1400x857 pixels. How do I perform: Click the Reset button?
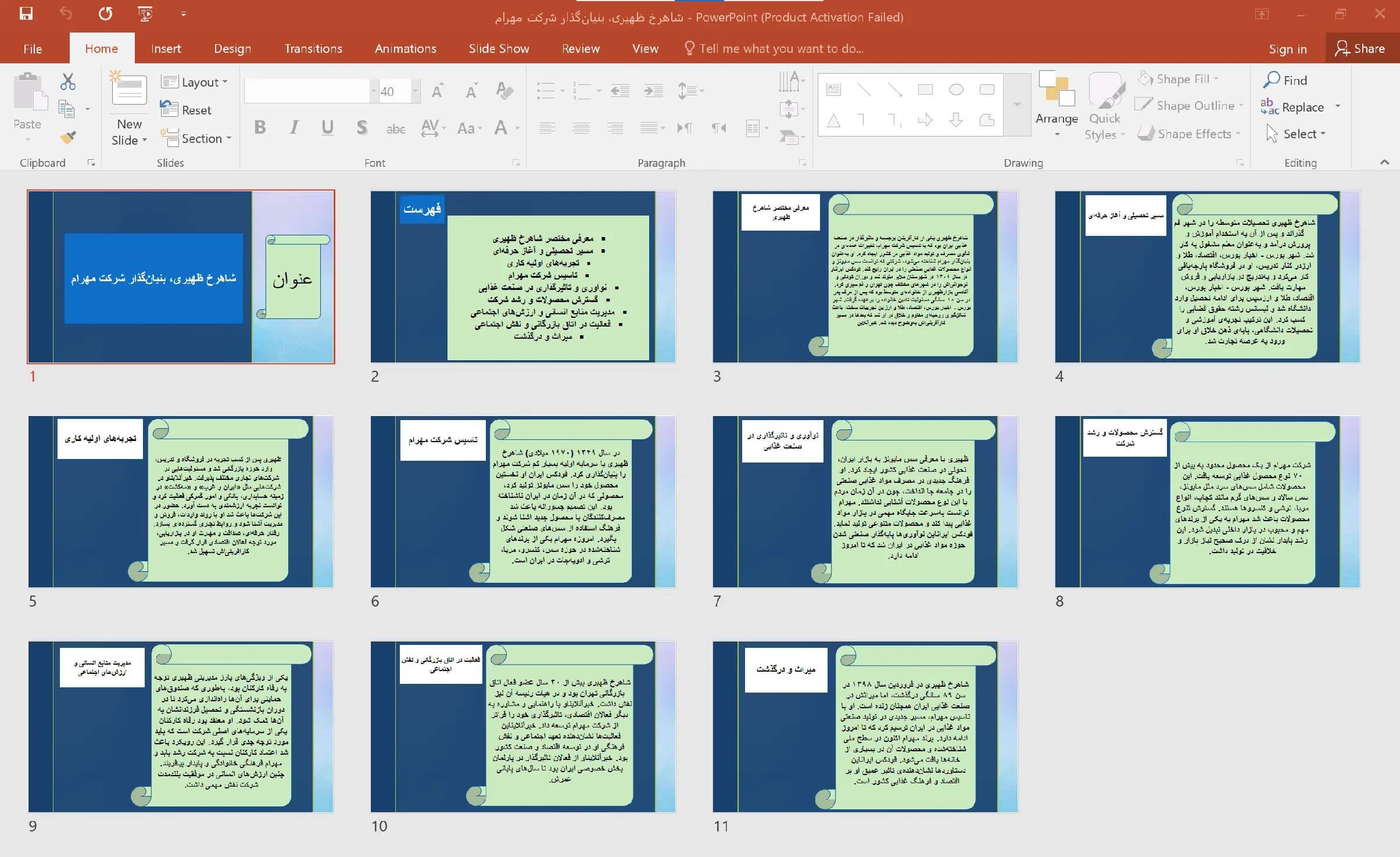[186, 110]
